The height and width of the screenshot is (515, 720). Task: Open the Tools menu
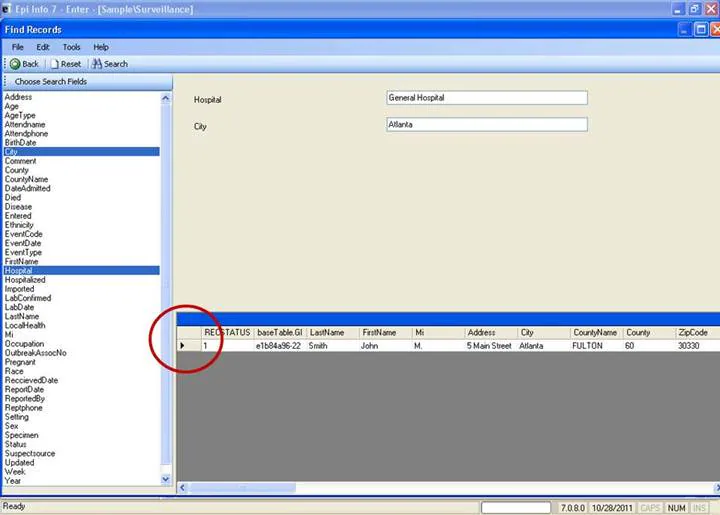tap(72, 47)
